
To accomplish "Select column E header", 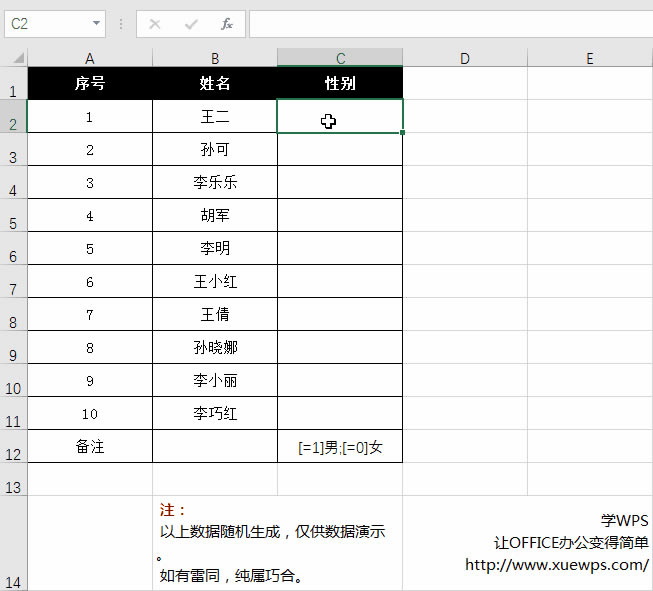I will click(590, 58).
